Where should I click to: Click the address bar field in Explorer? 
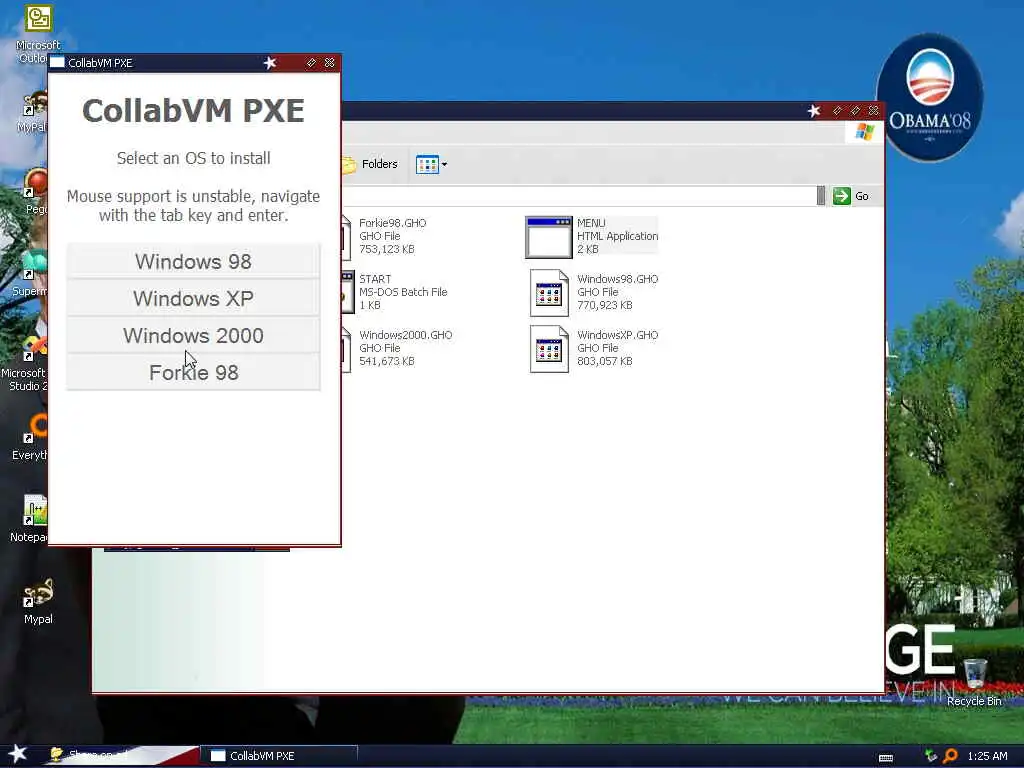click(579, 196)
